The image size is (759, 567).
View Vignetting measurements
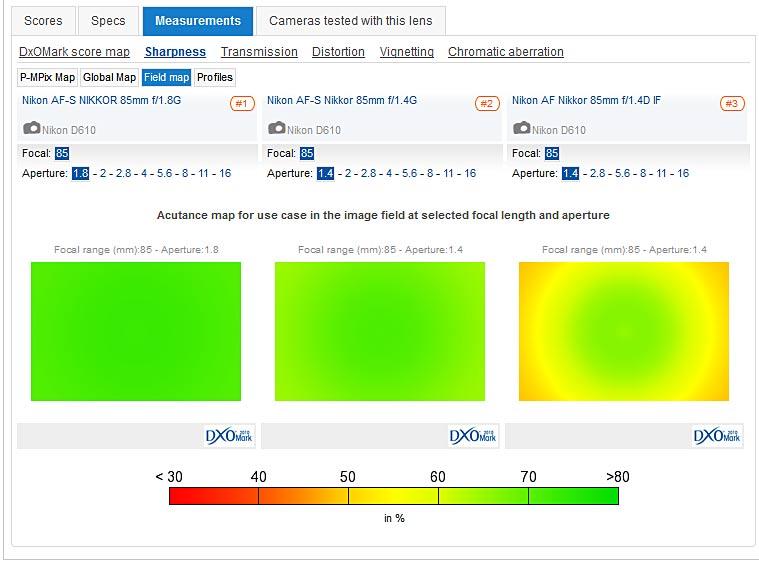coord(407,52)
